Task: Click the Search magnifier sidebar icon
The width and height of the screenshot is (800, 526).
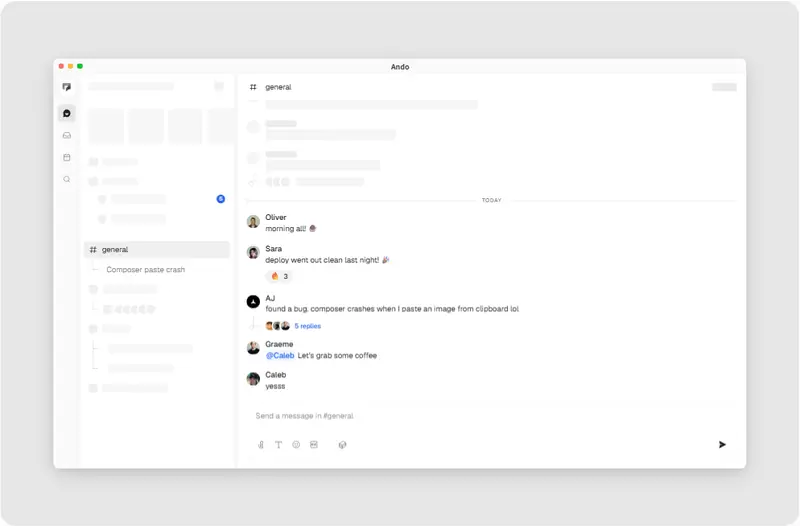Action: (x=67, y=180)
